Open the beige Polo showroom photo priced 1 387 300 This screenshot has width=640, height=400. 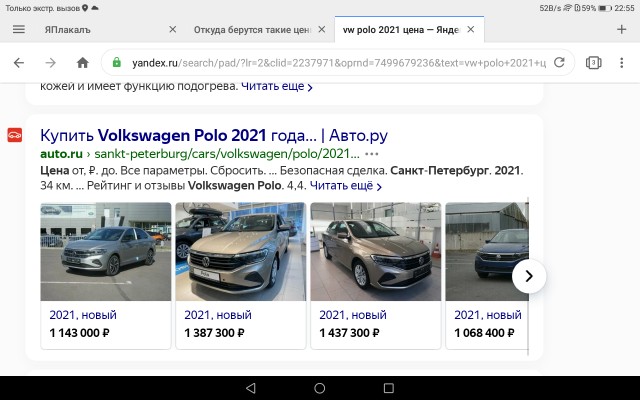coord(241,251)
